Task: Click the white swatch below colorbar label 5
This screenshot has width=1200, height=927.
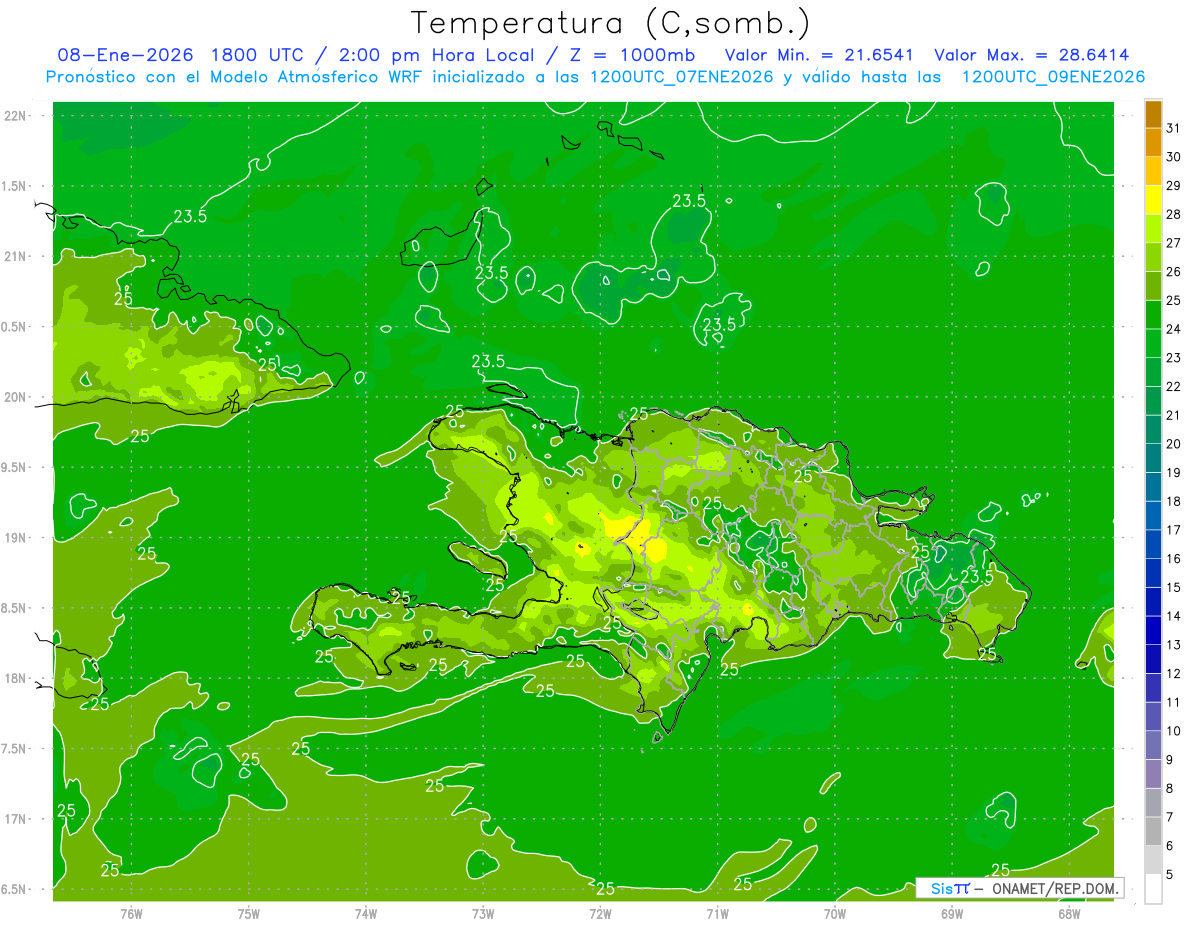Action: pos(1153,889)
